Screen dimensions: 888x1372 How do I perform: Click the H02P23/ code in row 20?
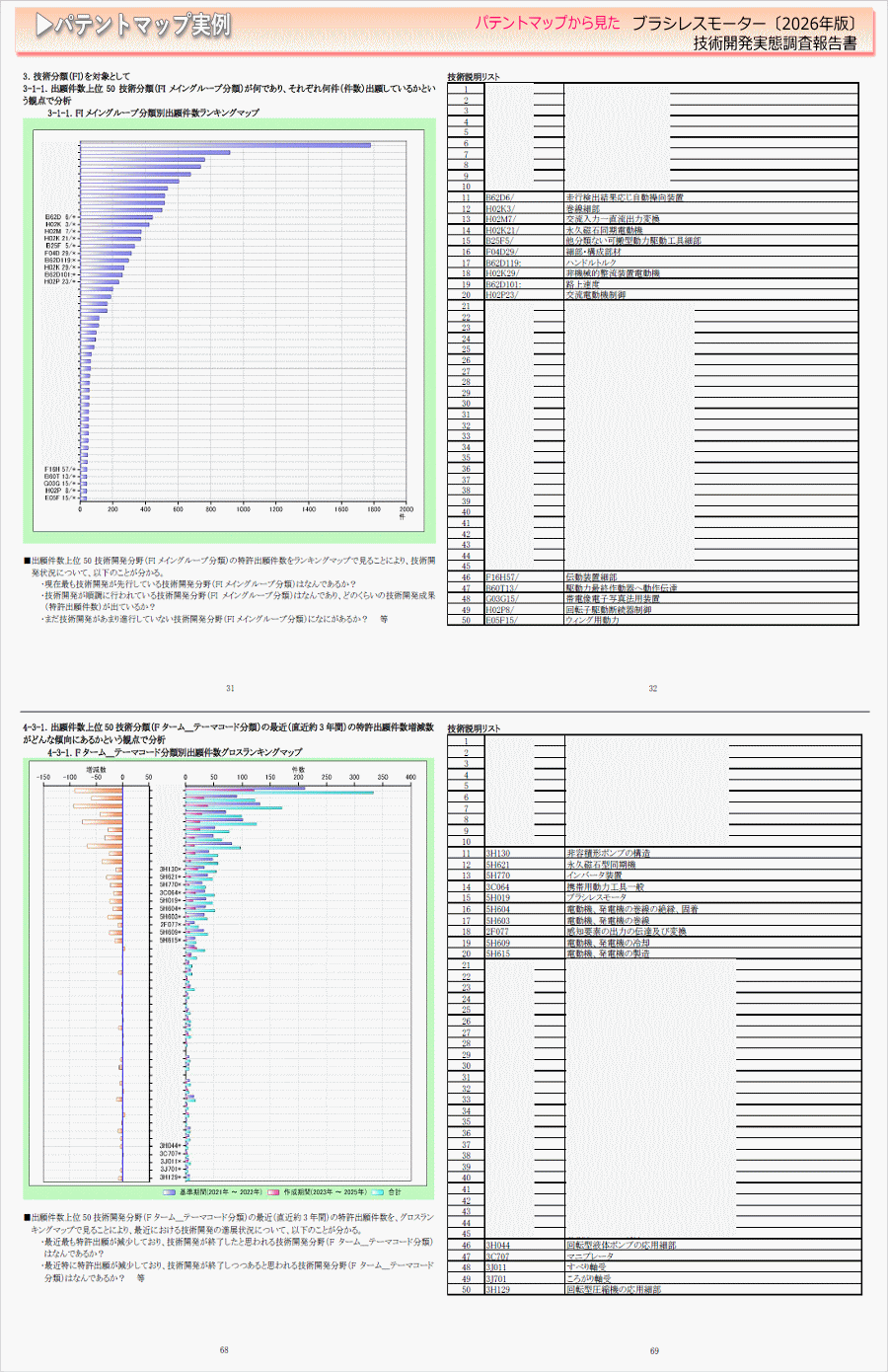pos(501,295)
